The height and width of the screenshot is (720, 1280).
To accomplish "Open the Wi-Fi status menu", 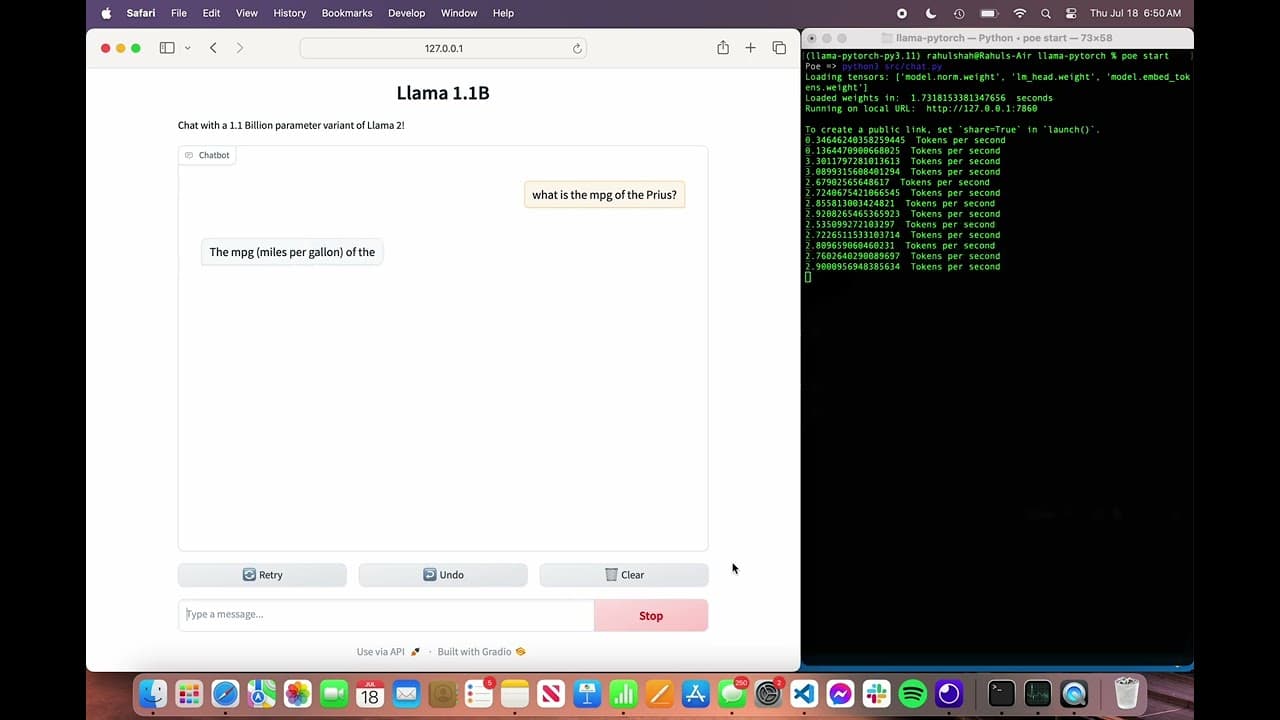I will click(1020, 13).
